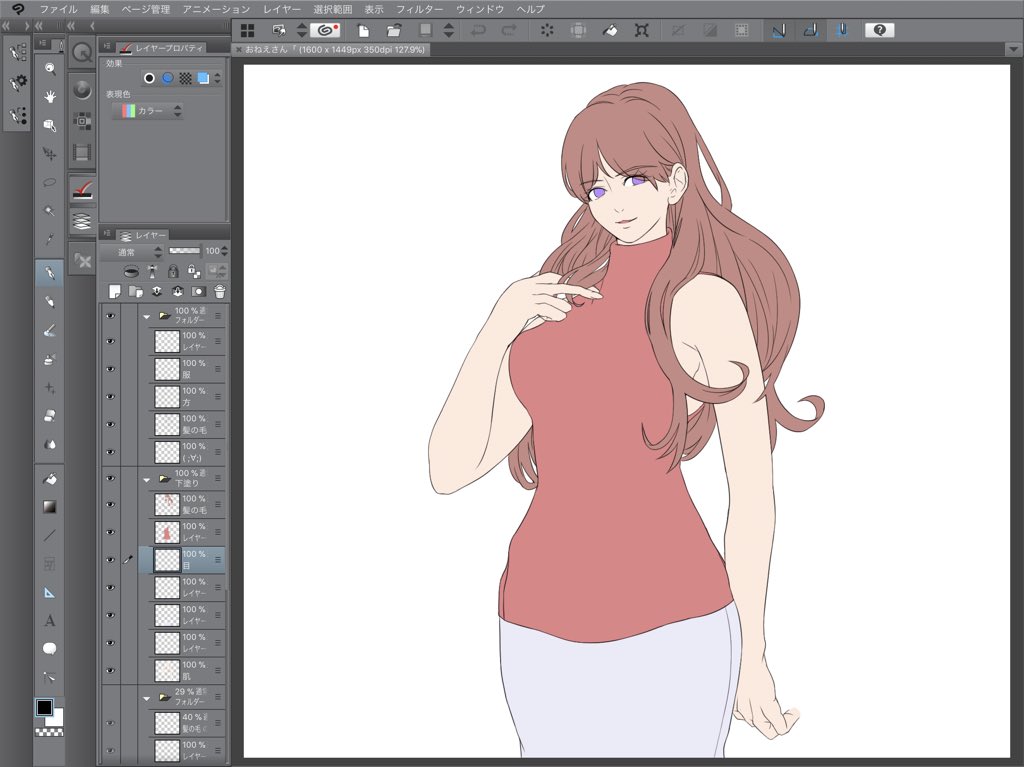This screenshot has width=1024, height=767.
Task: Select the Blend tool
Action: coord(50,445)
